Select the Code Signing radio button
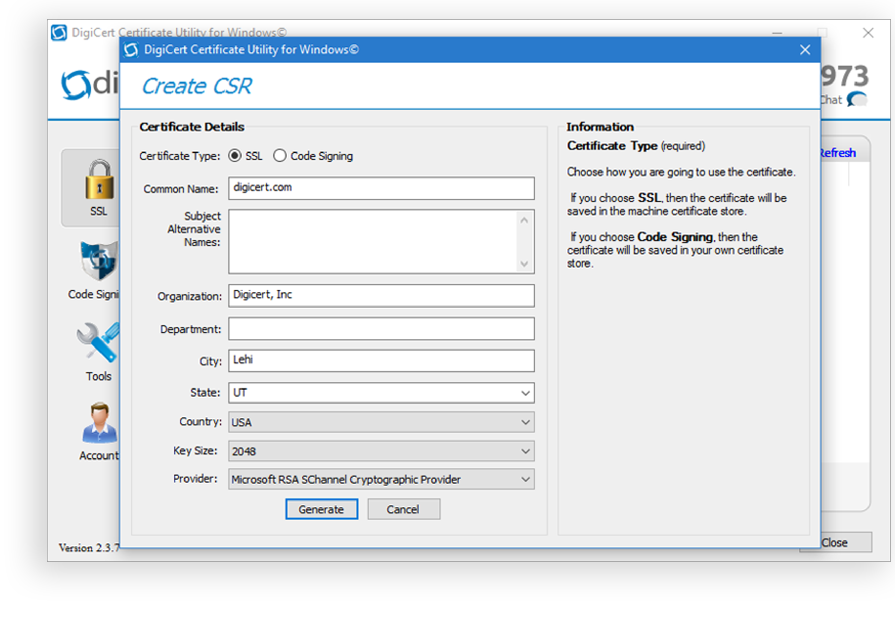Screen dimensions: 895x628 (280, 156)
